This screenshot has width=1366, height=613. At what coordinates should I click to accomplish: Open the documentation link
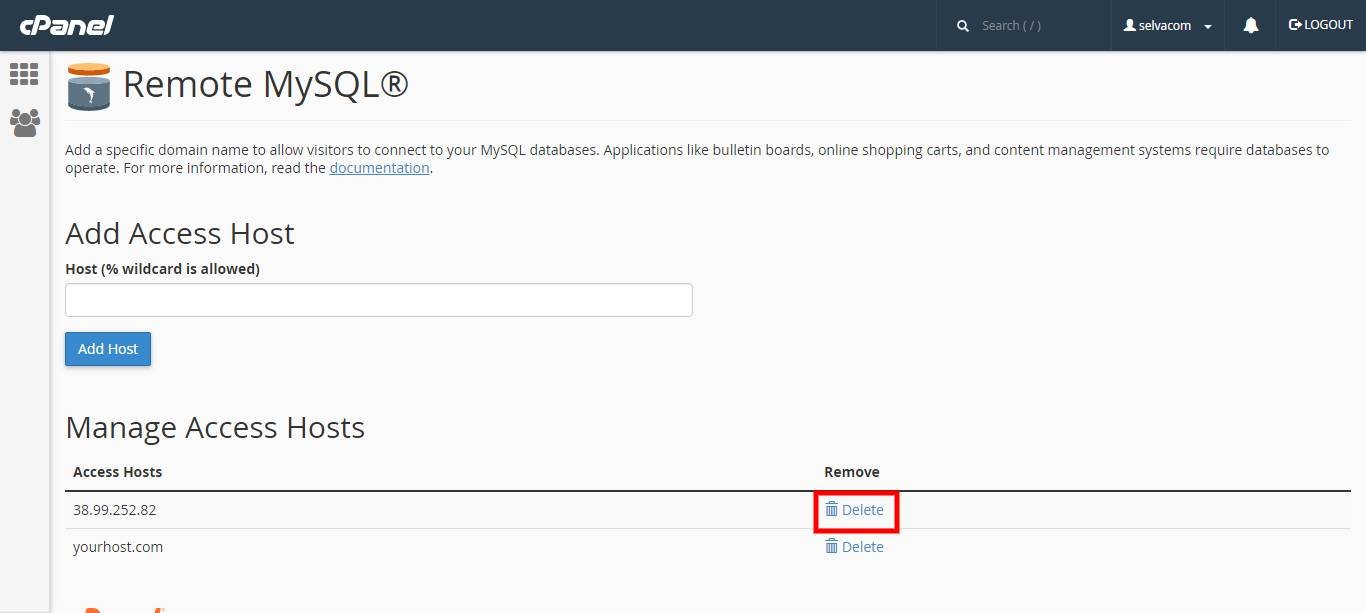pyautogui.click(x=379, y=168)
